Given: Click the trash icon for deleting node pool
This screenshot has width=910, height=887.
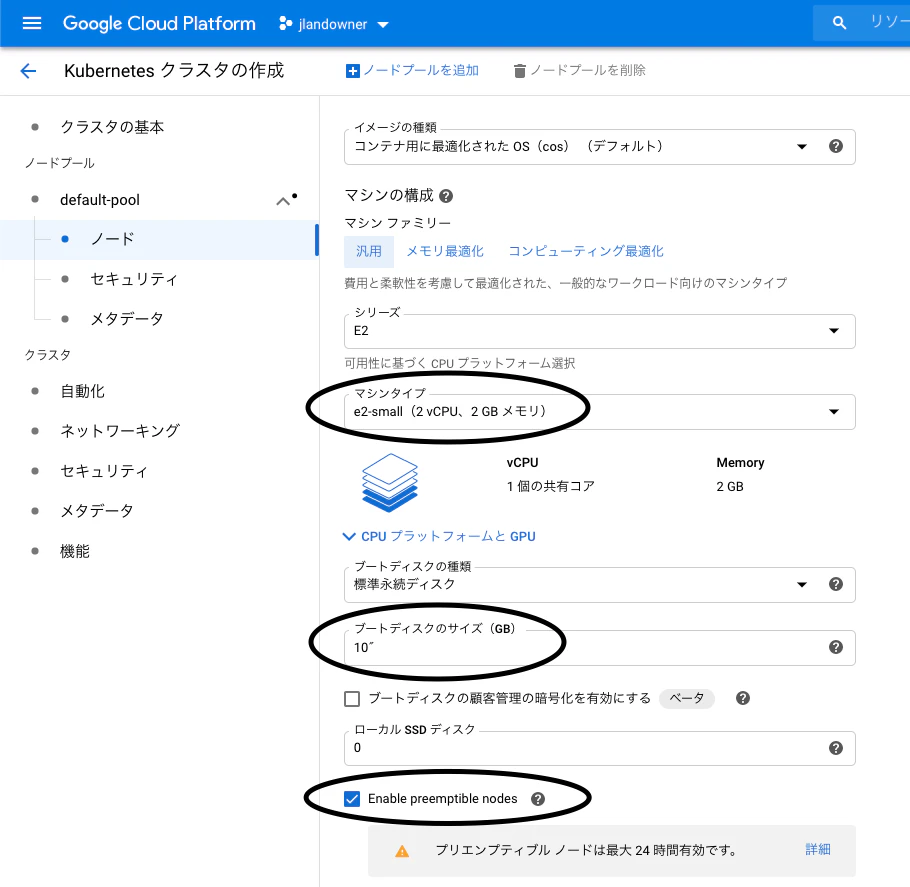Looking at the screenshot, I should click(x=519, y=71).
